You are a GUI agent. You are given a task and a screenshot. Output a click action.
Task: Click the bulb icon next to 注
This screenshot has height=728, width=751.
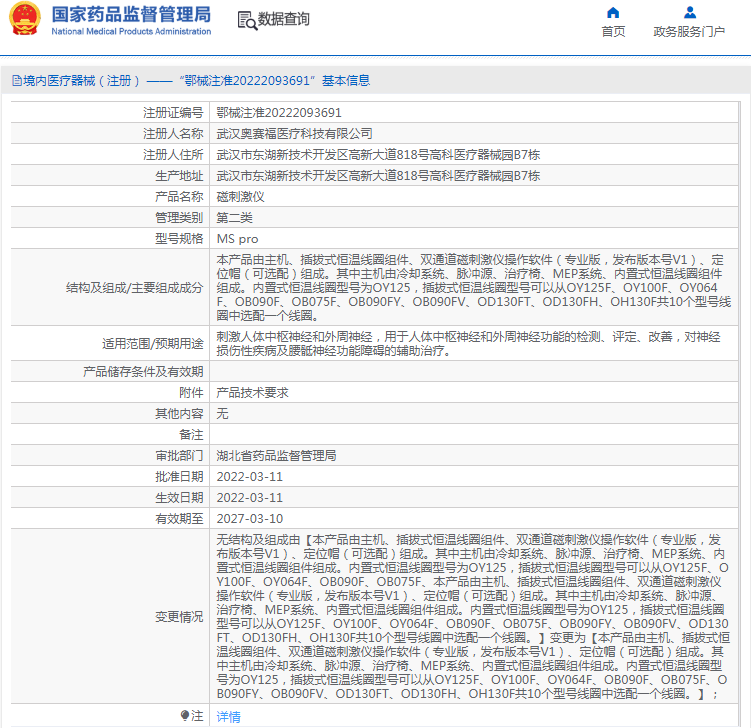pos(185,716)
